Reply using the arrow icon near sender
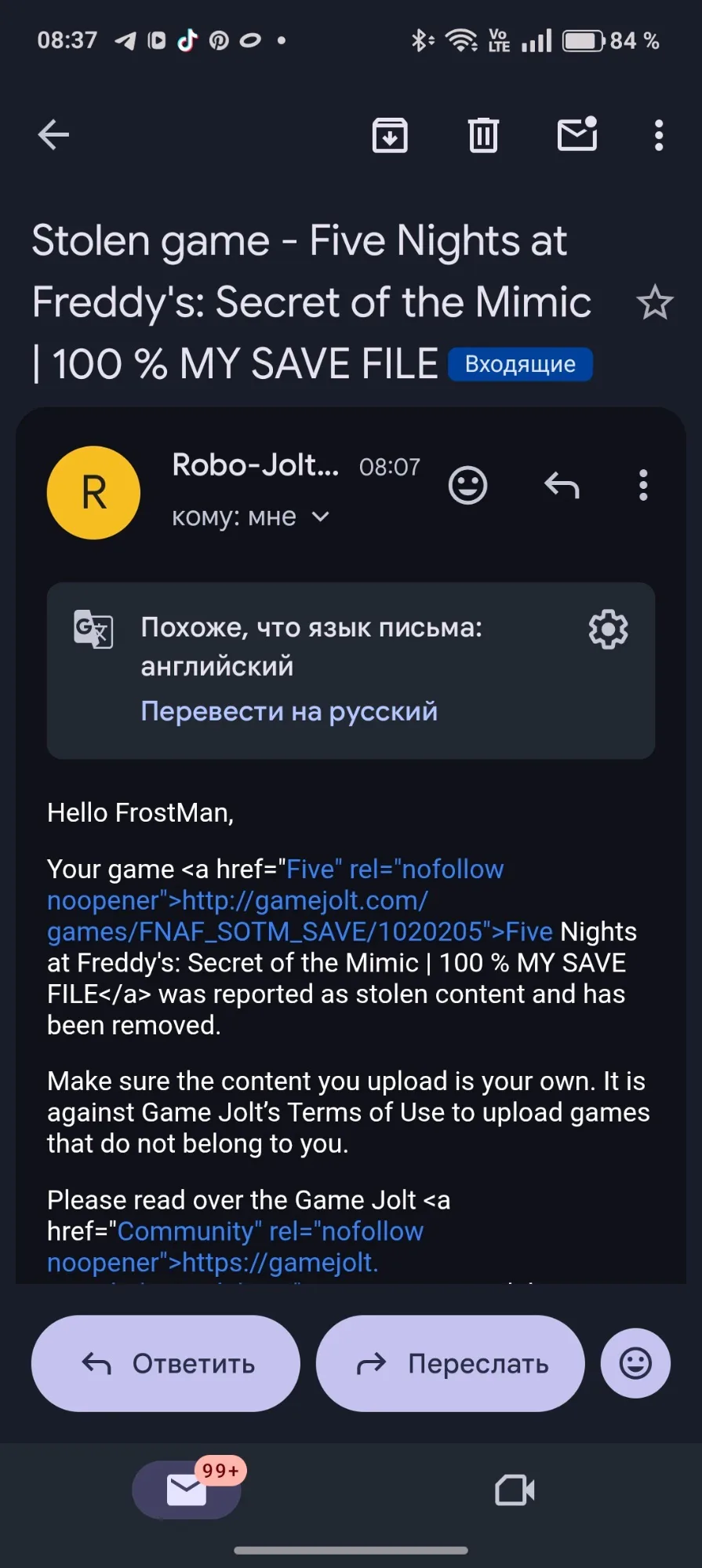Image resolution: width=702 pixels, height=1568 pixels. click(x=562, y=486)
